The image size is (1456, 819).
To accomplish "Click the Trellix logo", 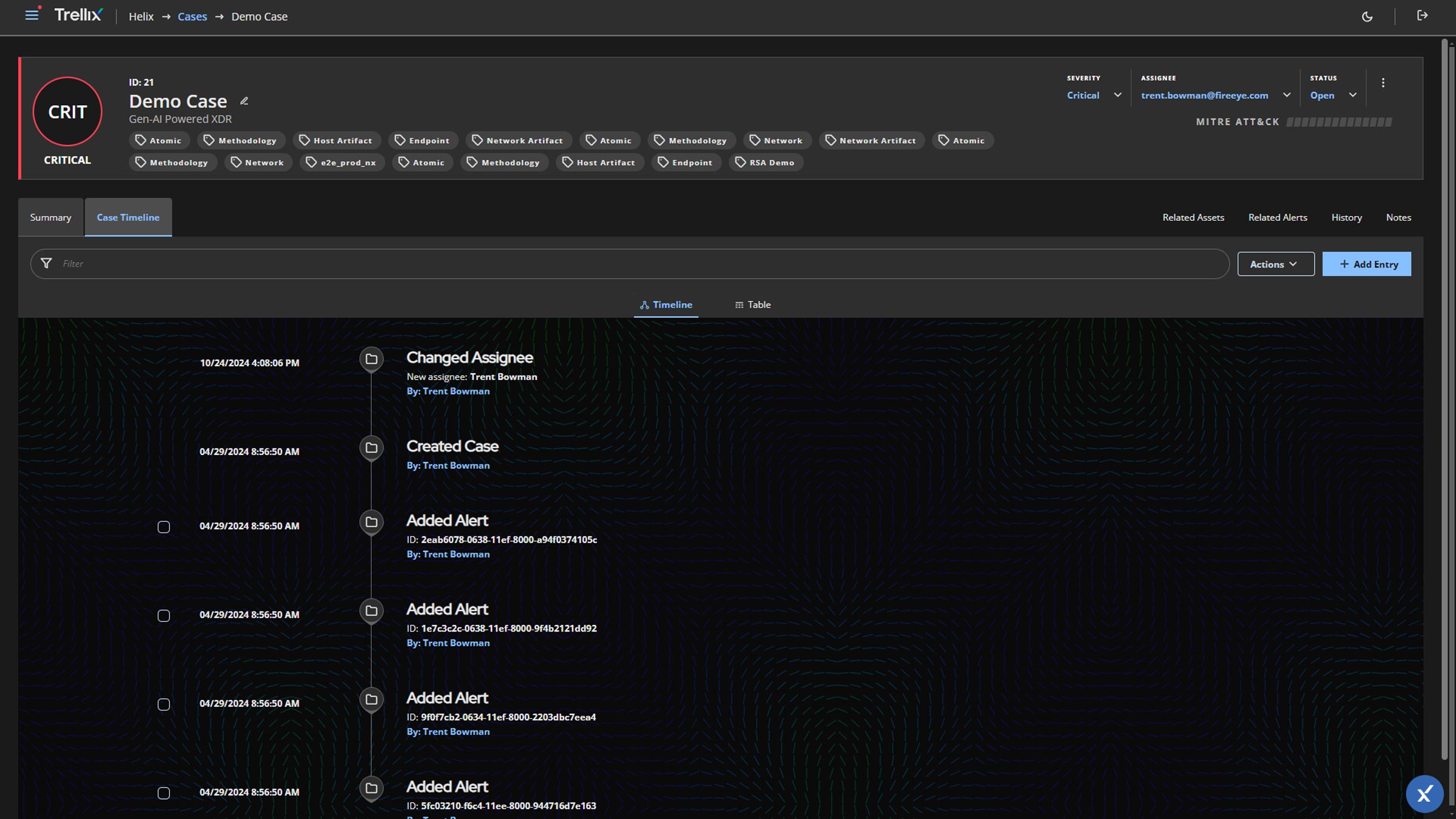I will coord(78,15).
